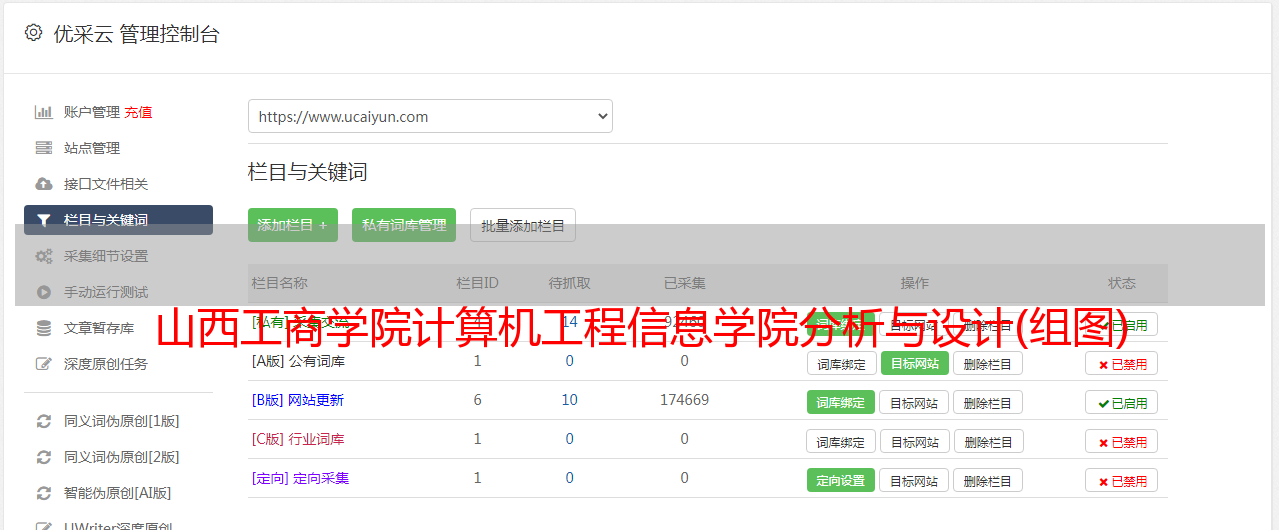Select the 账户管理 sidebar label
The height and width of the screenshot is (530, 1279).
92,112
